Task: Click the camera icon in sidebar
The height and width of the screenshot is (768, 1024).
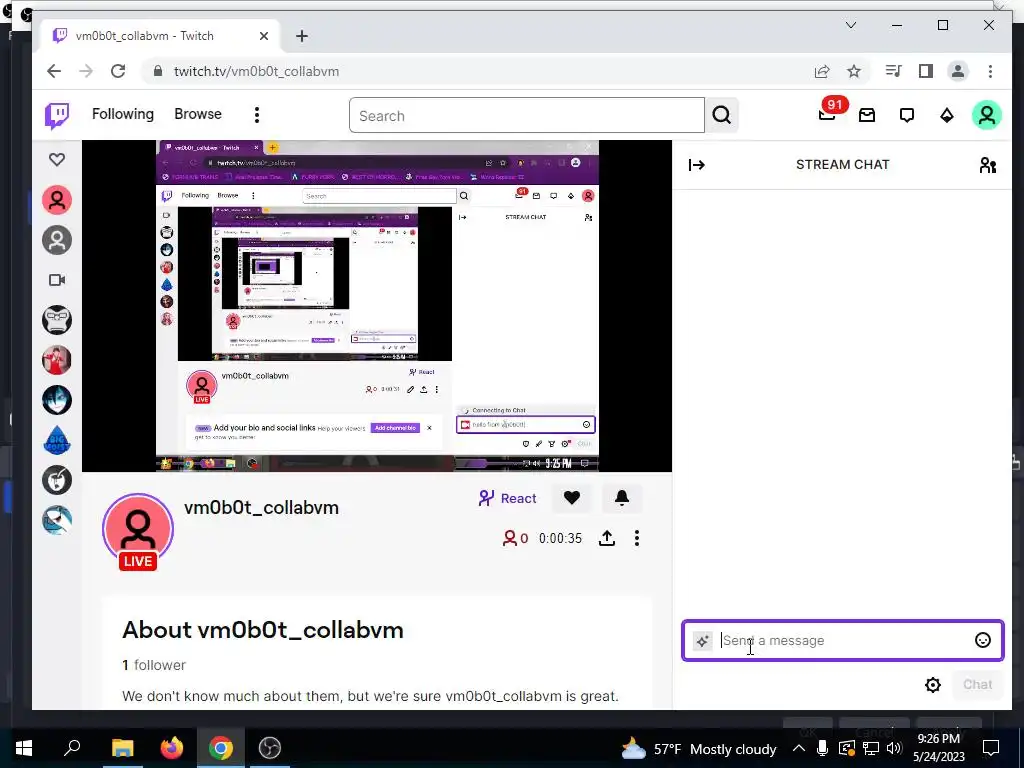Action: 57,280
